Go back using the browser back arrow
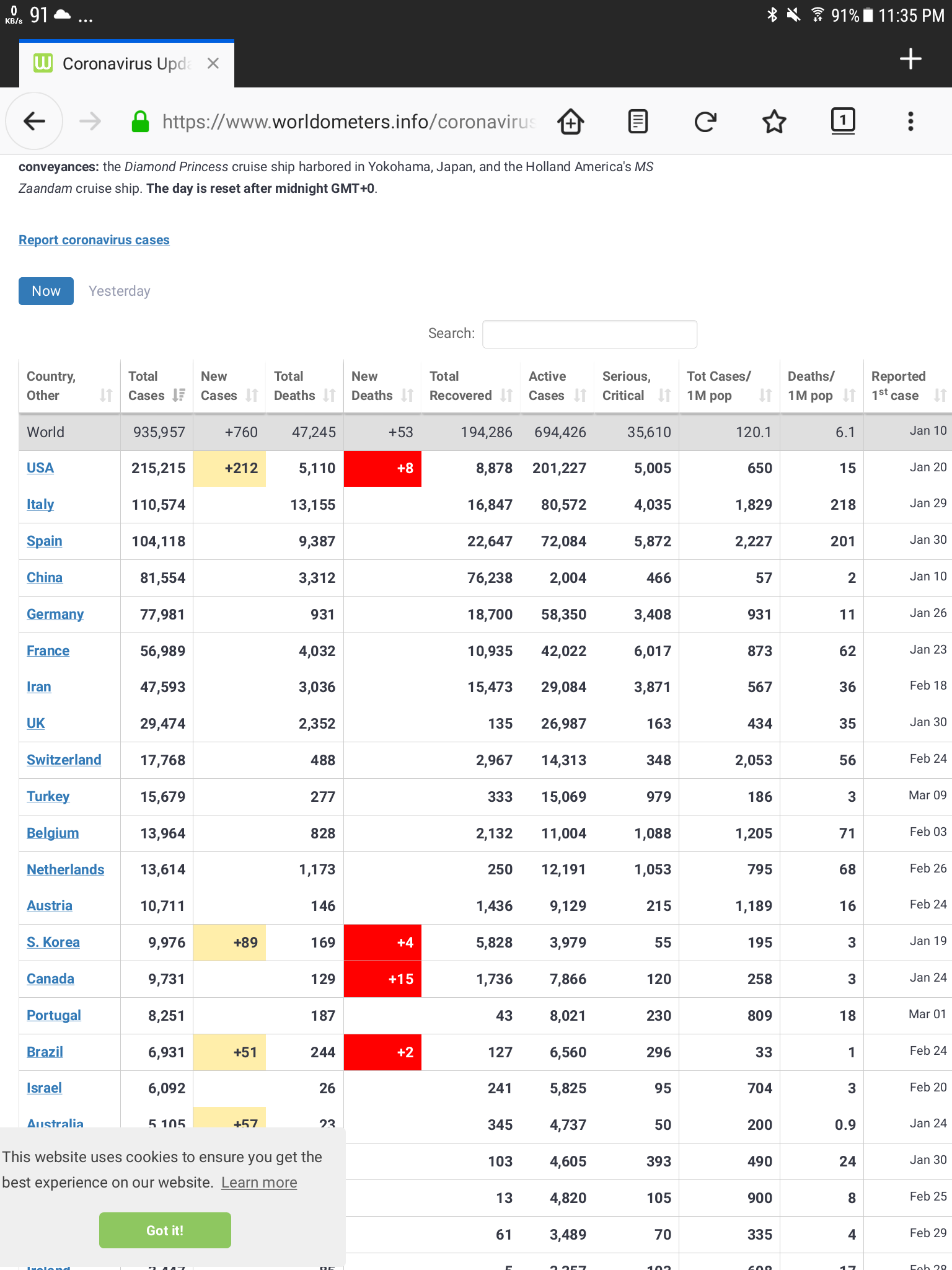Screen dimensions: 952x1270 tap(34, 121)
